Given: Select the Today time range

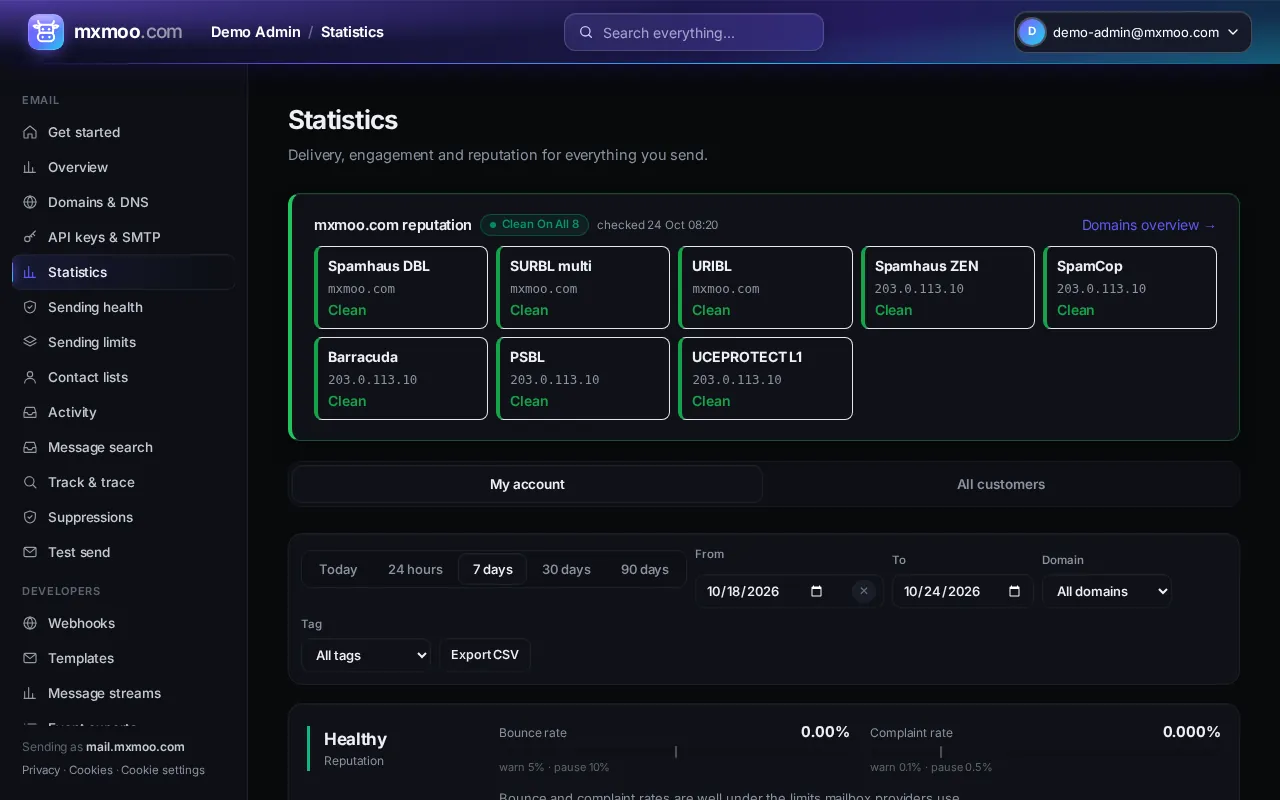Looking at the screenshot, I should (338, 569).
